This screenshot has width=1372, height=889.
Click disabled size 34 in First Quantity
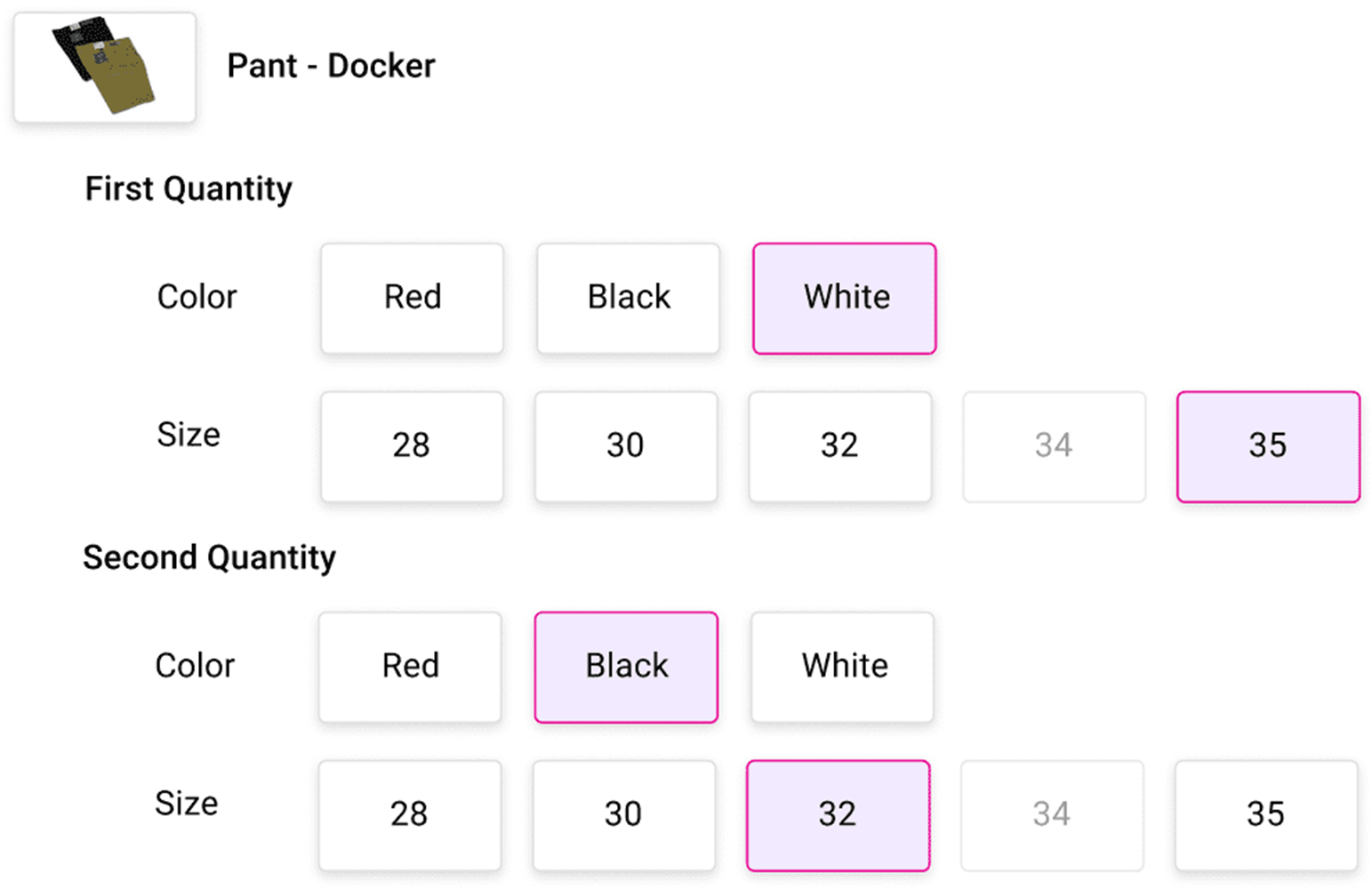pos(1055,446)
